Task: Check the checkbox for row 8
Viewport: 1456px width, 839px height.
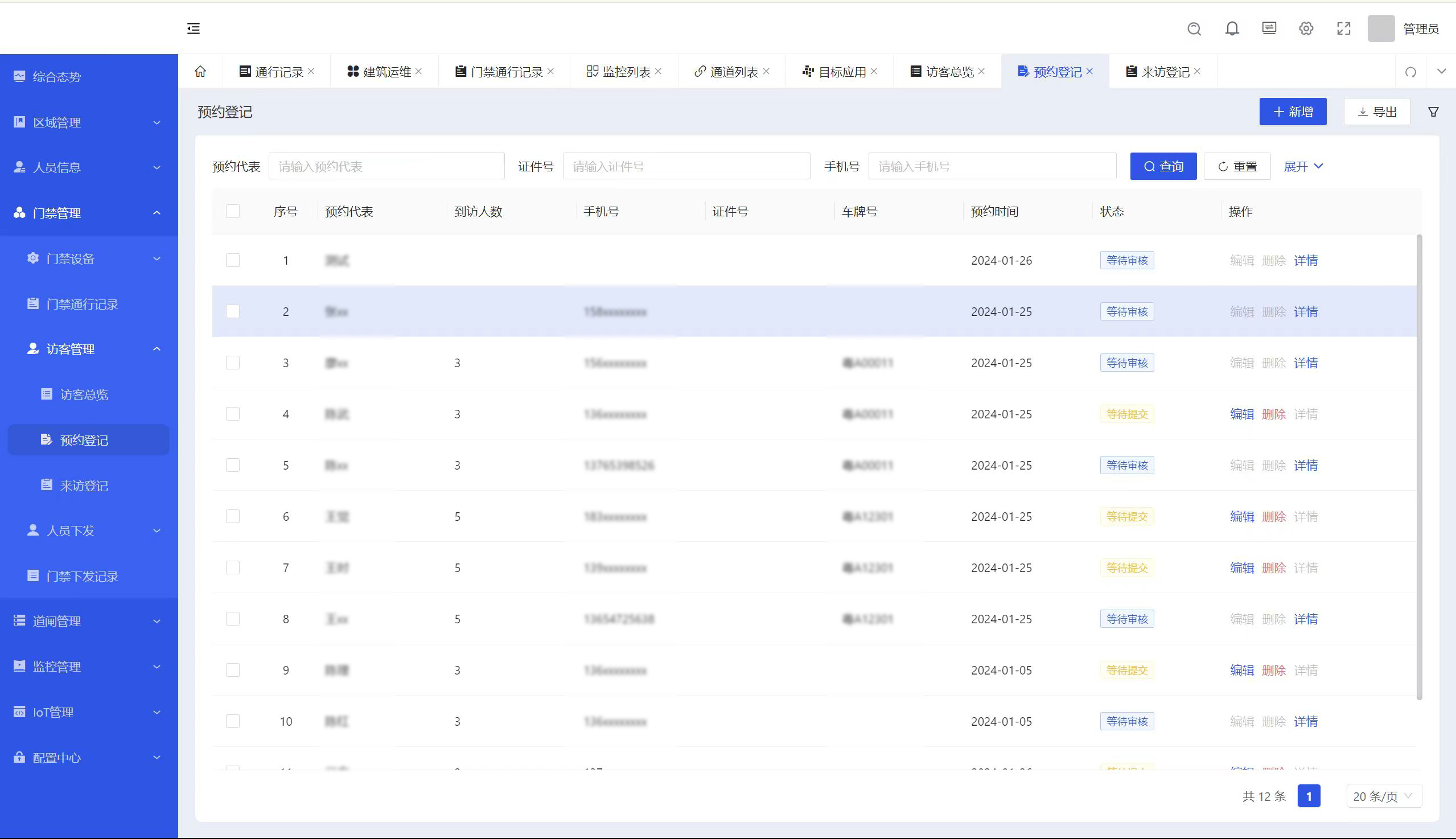Action: click(x=233, y=619)
